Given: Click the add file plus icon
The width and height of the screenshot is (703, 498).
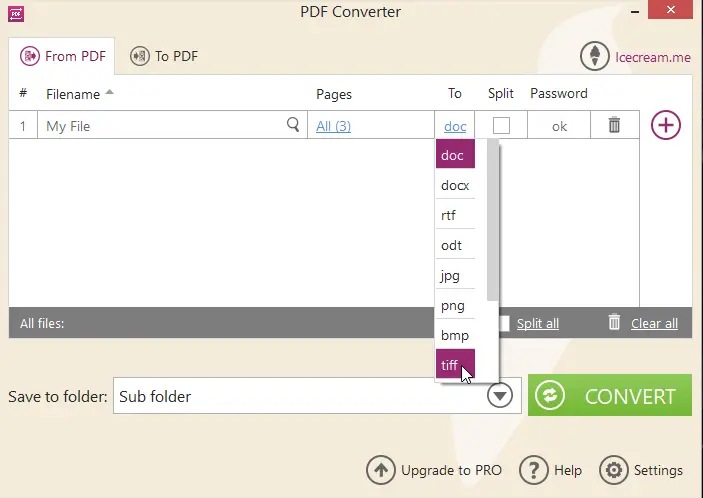Looking at the screenshot, I should pos(666,125).
